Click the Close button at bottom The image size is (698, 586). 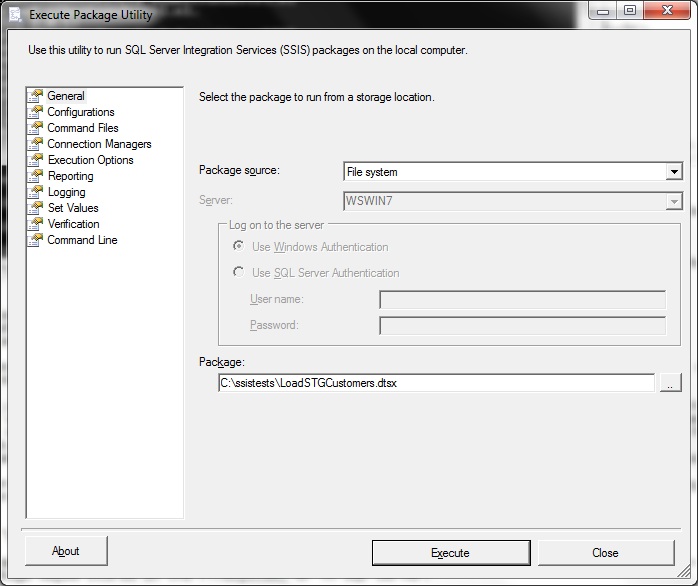point(605,553)
